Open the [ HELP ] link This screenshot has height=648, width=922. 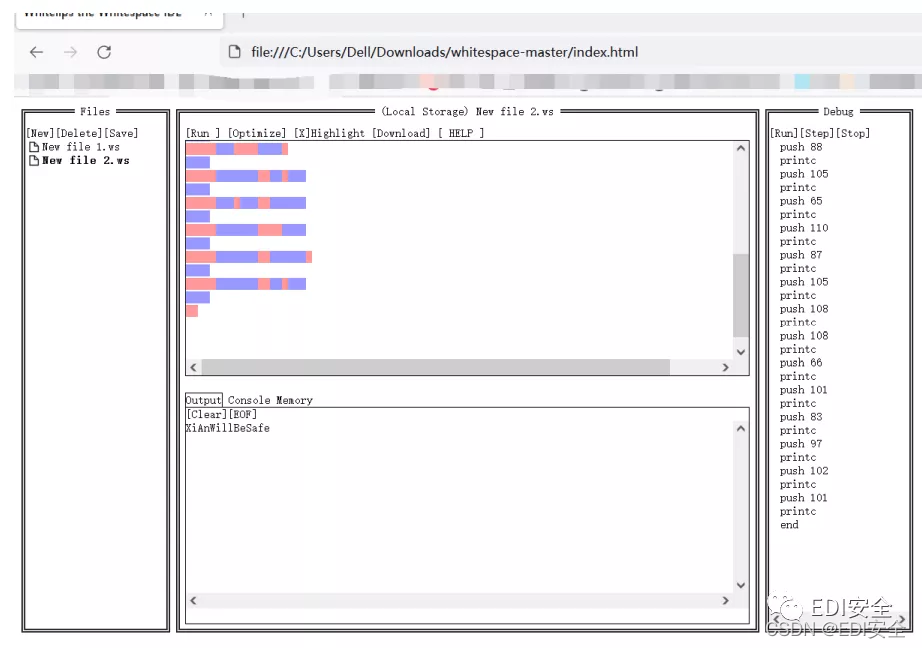(461, 133)
